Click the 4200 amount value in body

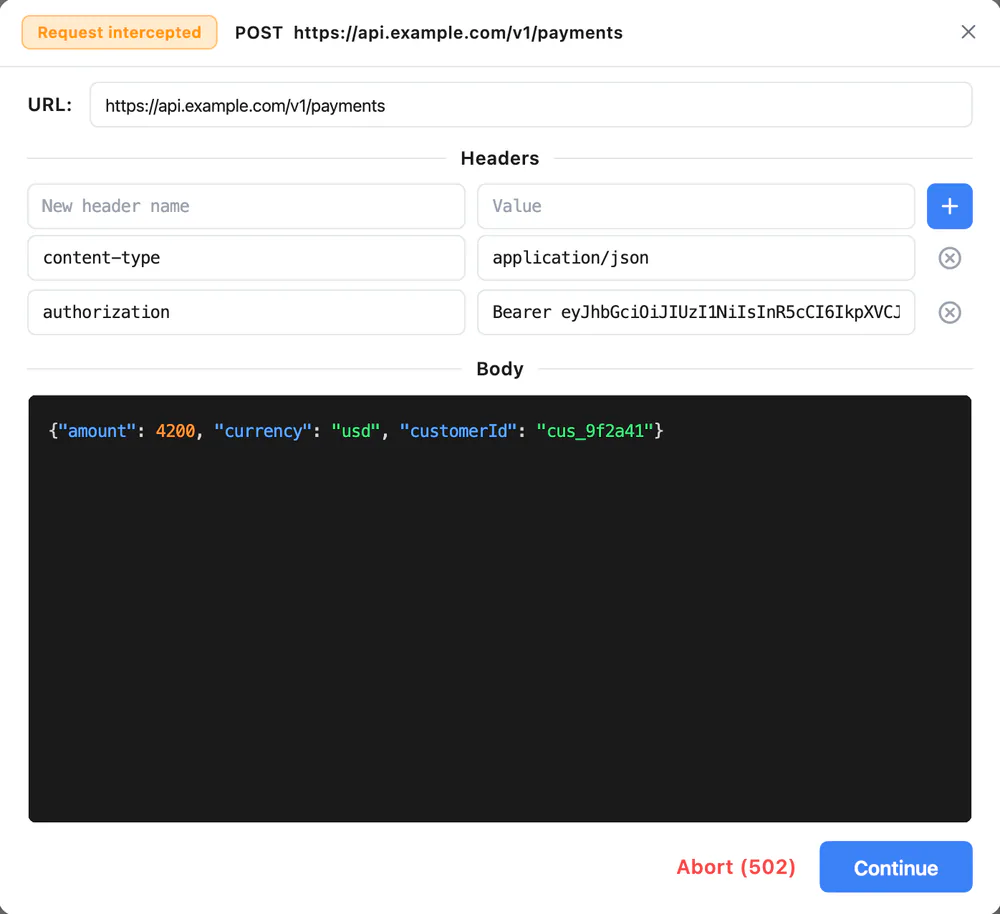(x=175, y=431)
